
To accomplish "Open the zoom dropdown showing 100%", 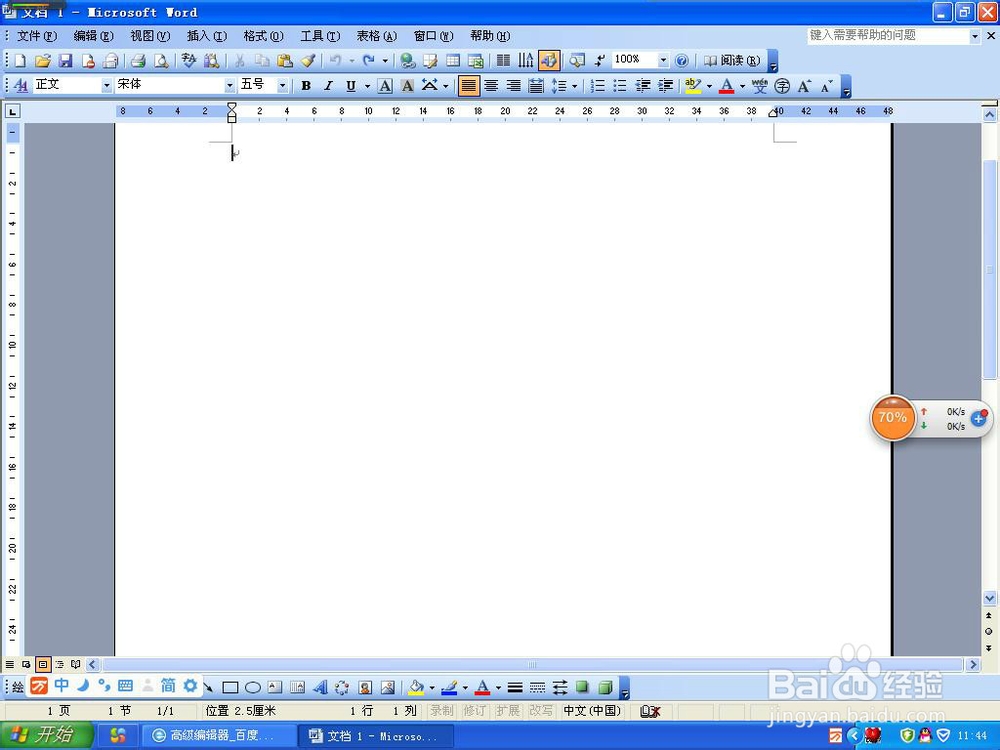I will [x=663, y=61].
